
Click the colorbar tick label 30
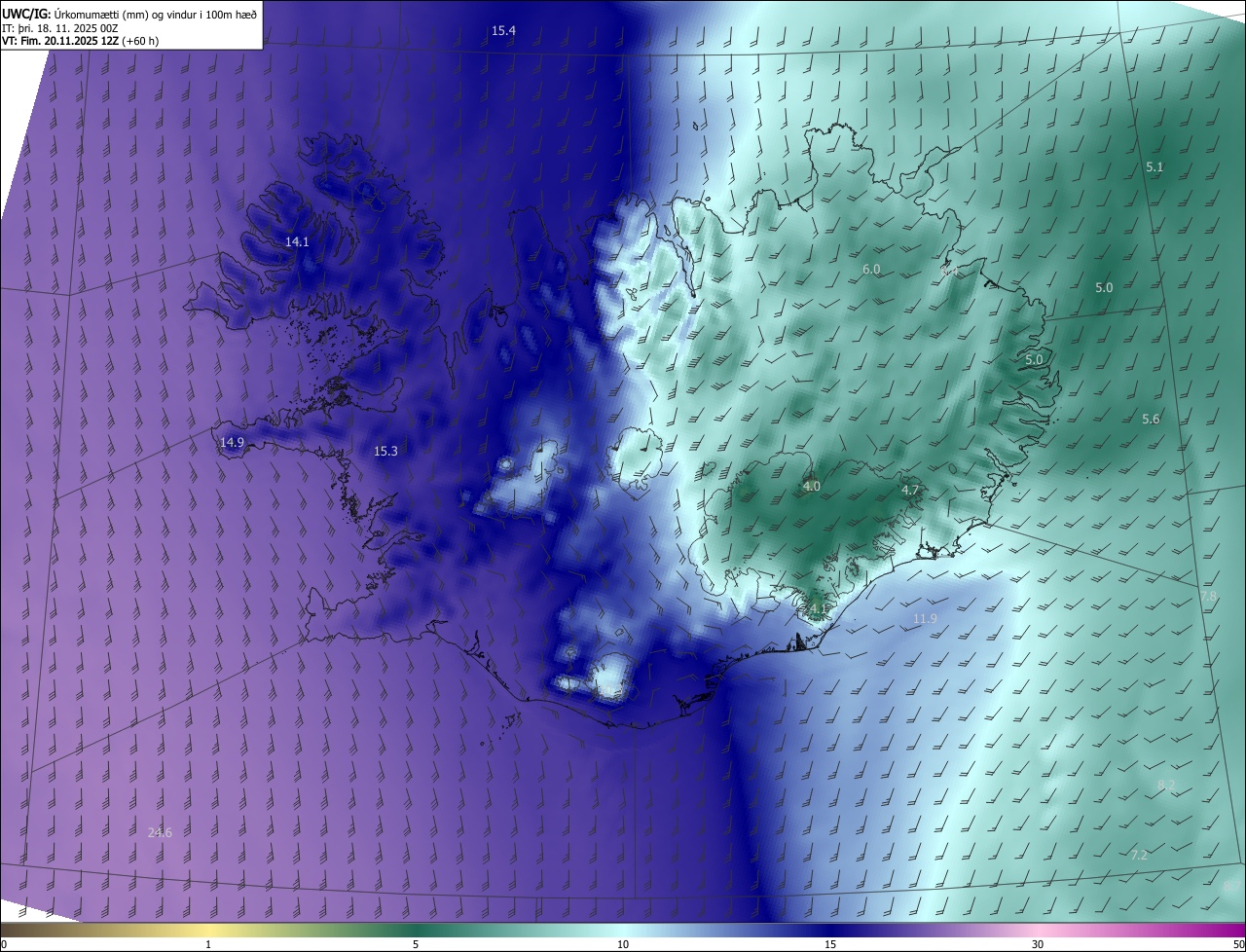pyautogui.click(x=1038, y=944)
